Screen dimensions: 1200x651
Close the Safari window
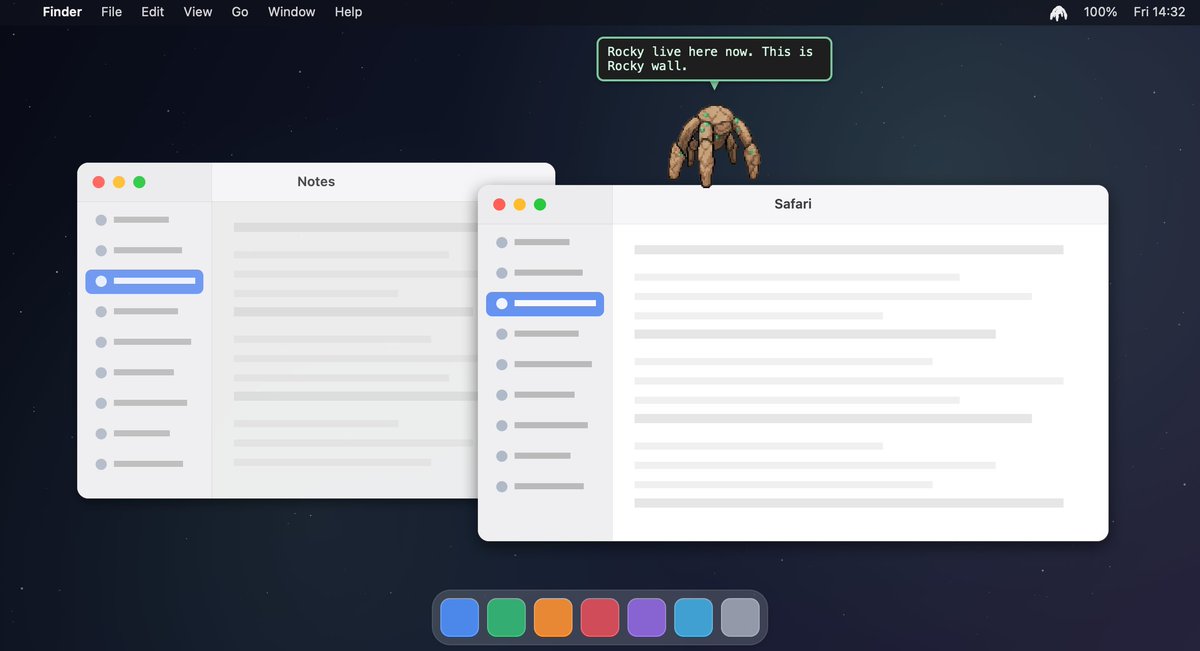(499, 204)
